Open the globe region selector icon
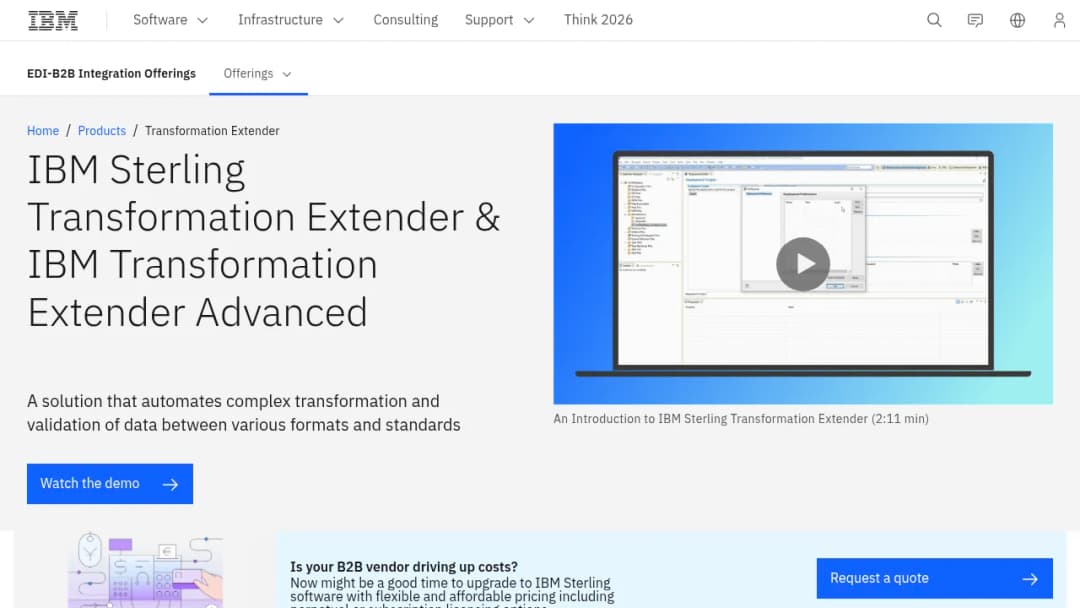The width and height of the screenshot is (1080, 608). click(x=1017, y=20)
